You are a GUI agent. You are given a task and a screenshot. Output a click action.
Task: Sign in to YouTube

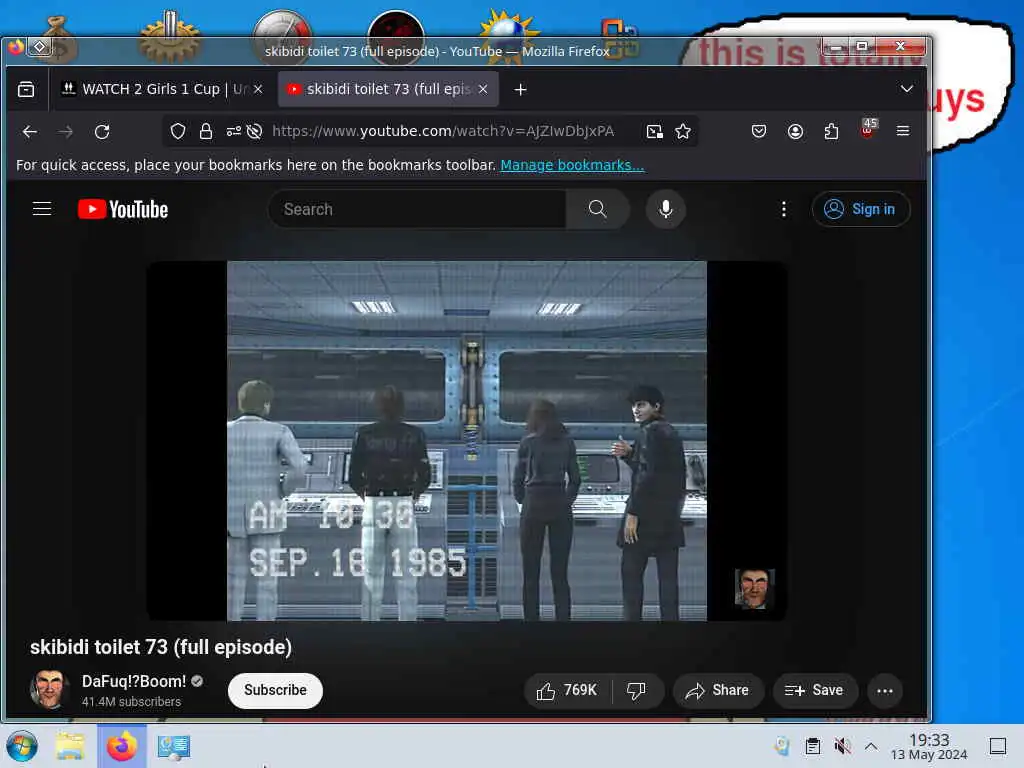point(861,209)
